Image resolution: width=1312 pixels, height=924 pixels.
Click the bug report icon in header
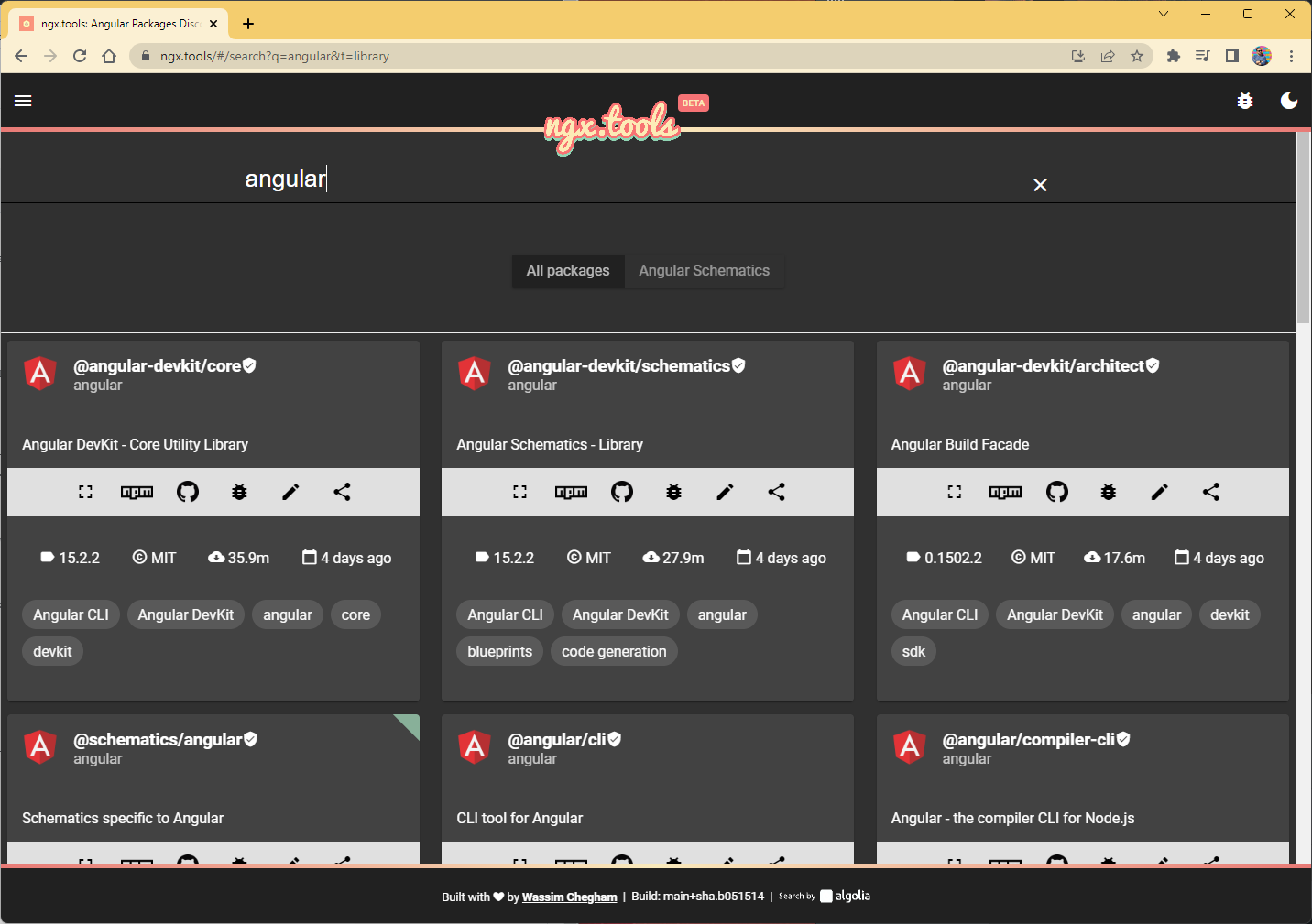click(1245, 101)
